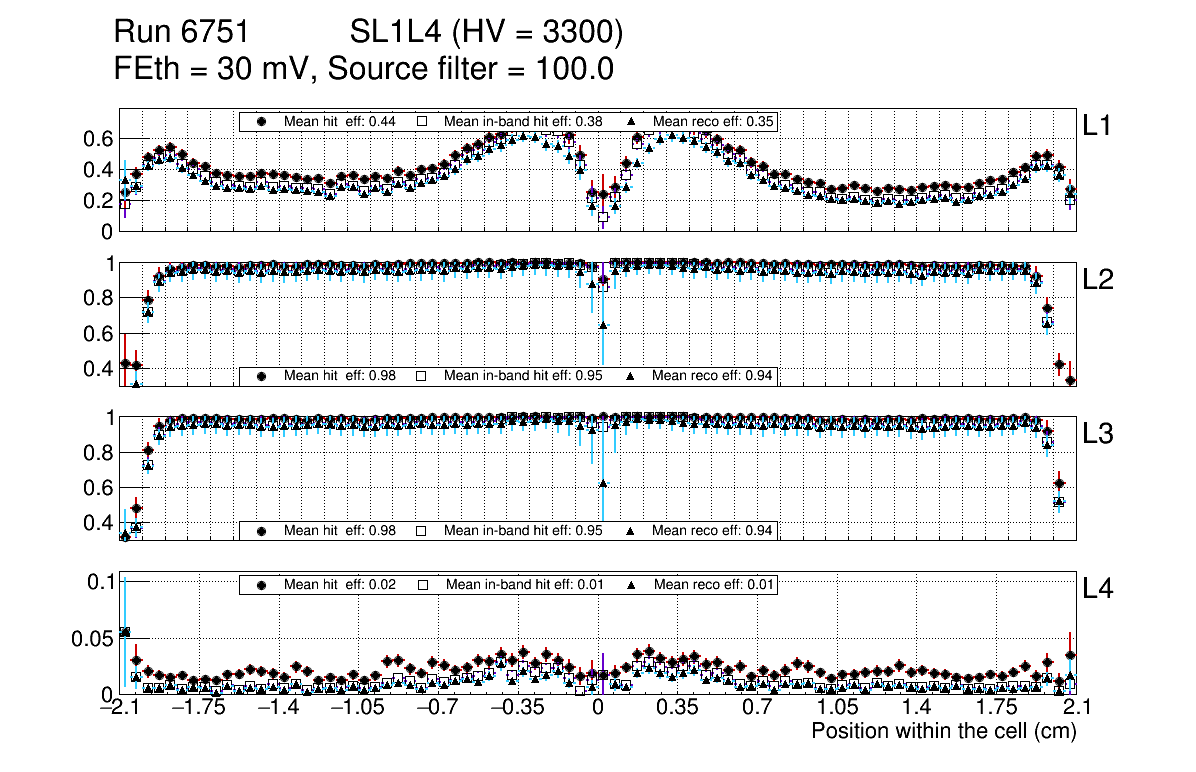Click the open square marker in L1 legend

coord(422,121)
